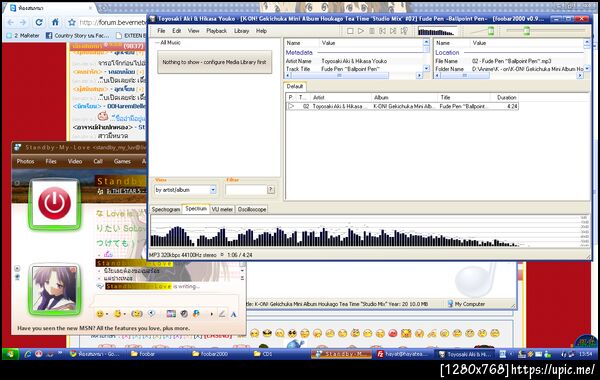Screen dimensions: 600x380
Task: Open the MSN emoticon picker smiley
Action: [100, 314]
